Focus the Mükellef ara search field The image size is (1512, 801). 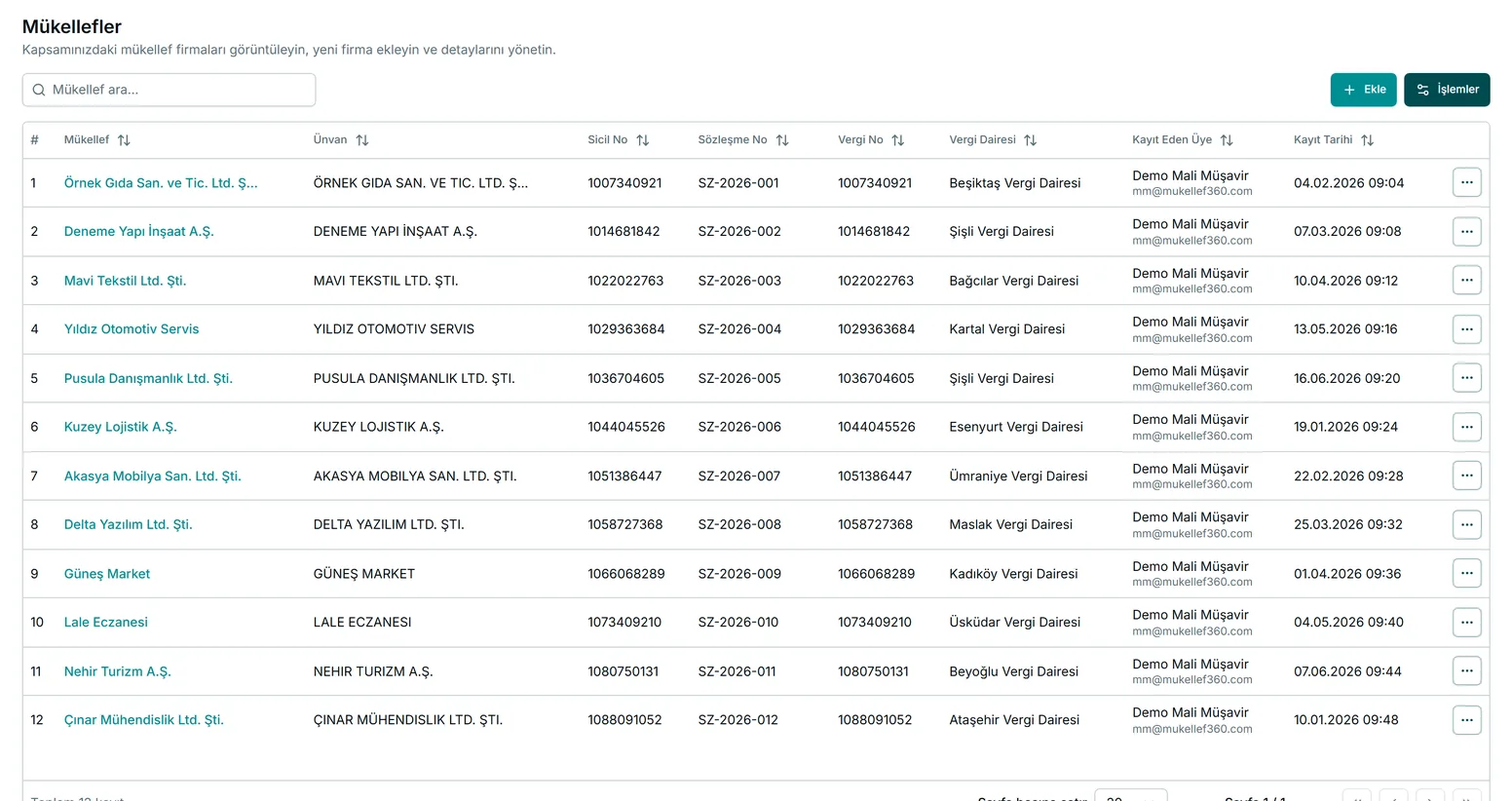point(170,90)
